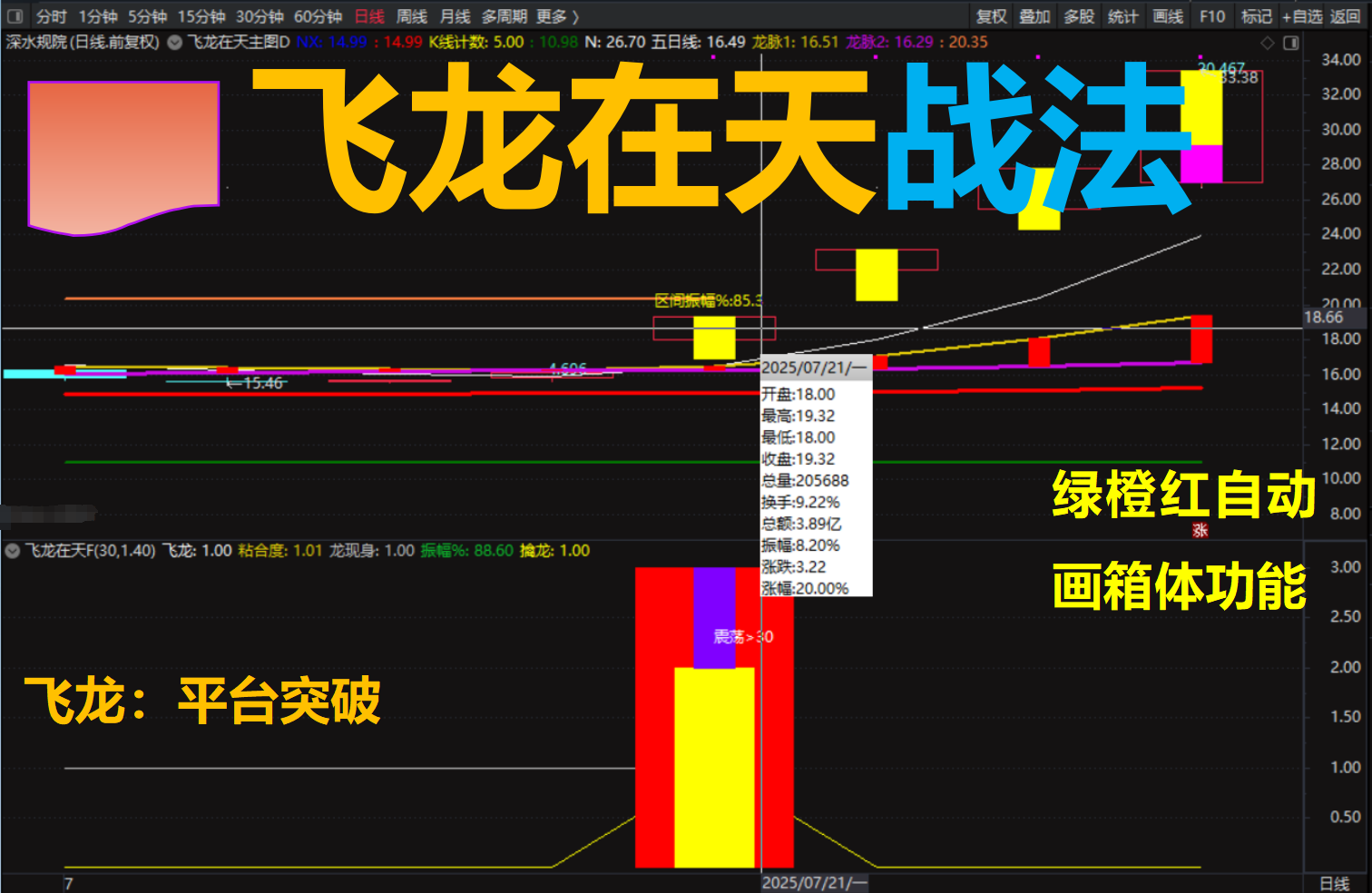Click the red 涨 marker on chart

click(x=1200, y=531)
